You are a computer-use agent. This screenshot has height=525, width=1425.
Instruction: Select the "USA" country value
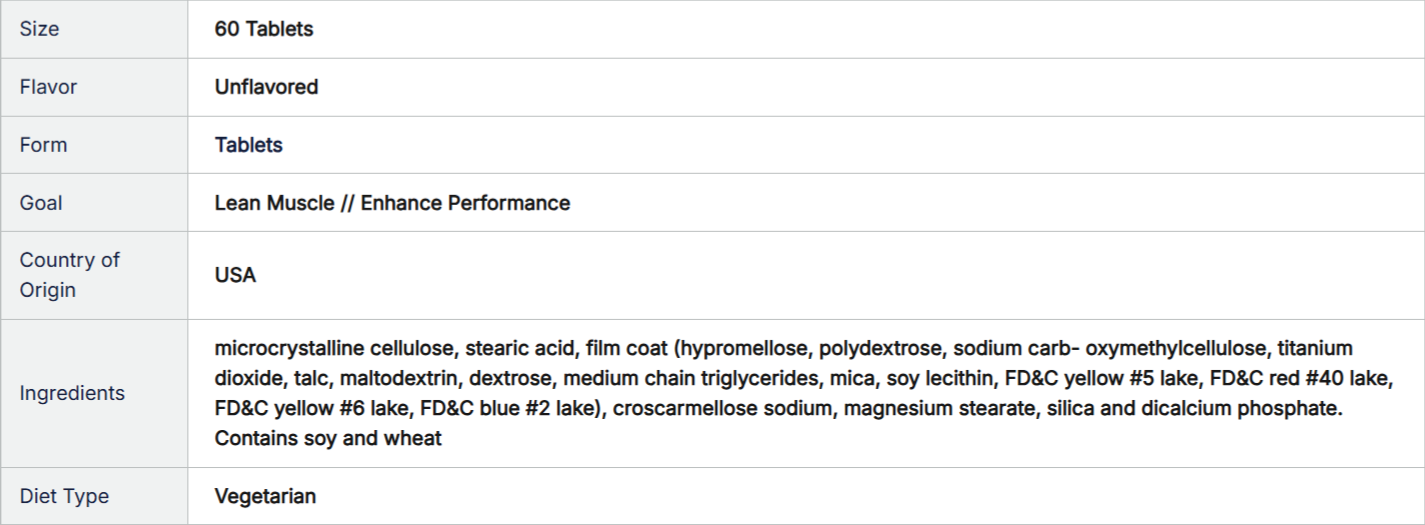235,275
